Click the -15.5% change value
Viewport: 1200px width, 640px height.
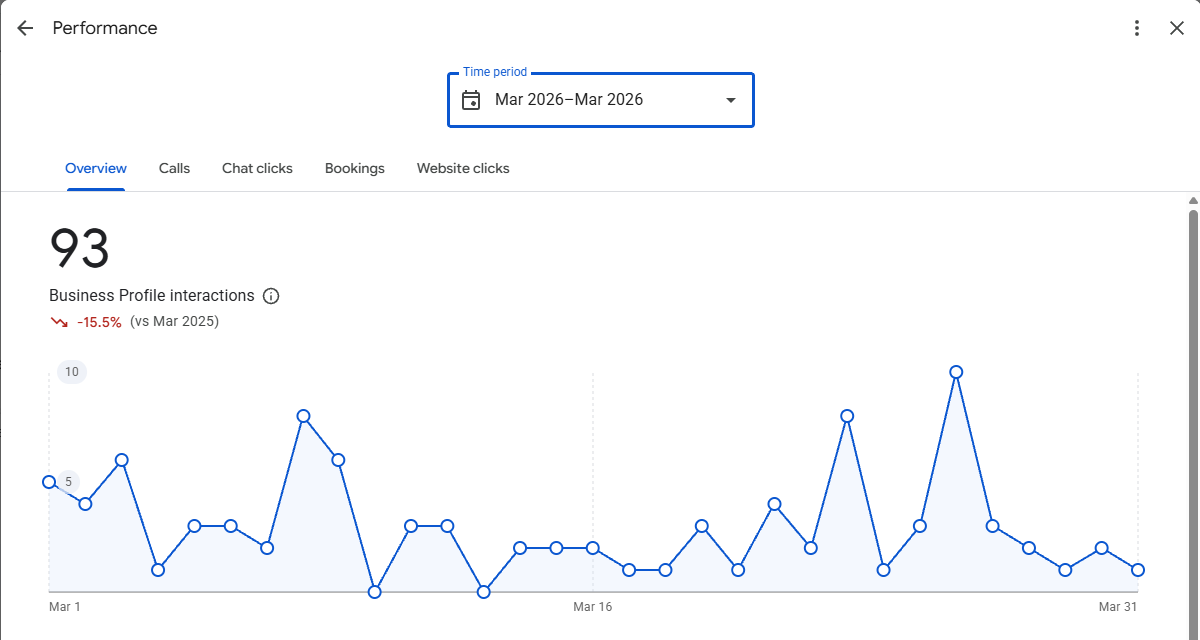(x=99, y=322)
